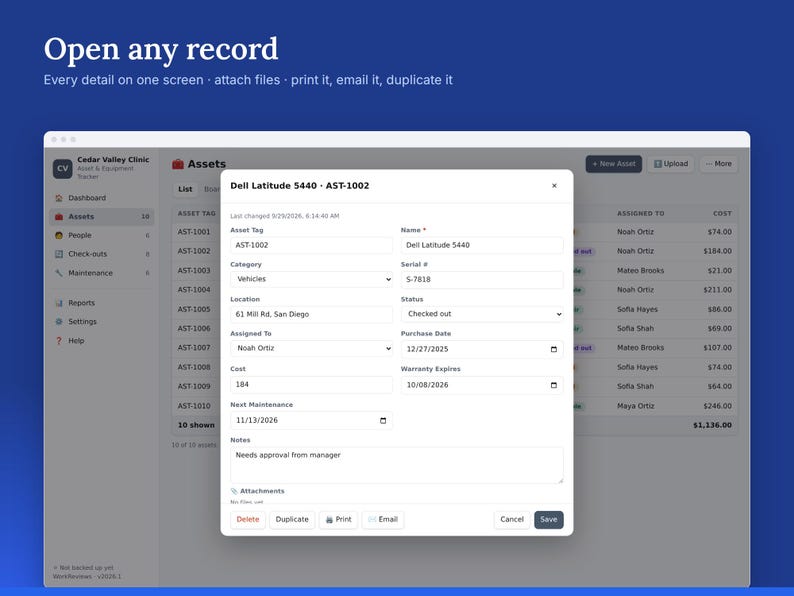Screen dimensions: 794x596
Task: Email the asset record
Action: pos(383,520)
